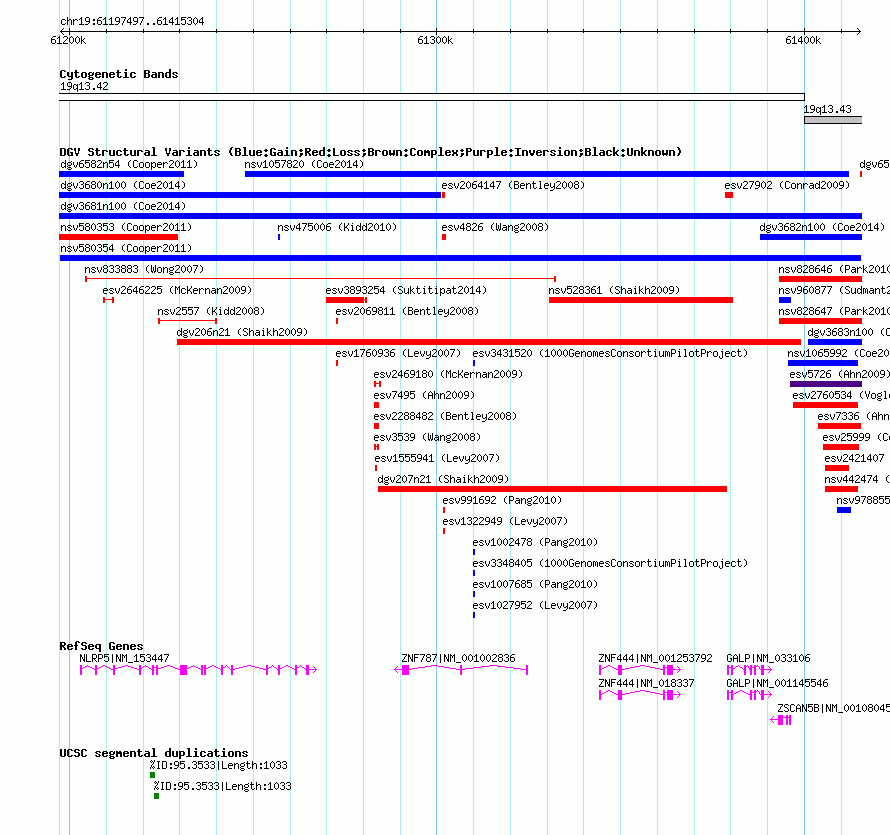Open the dgv3681n100 (Coe2014) variant label
The image size is (890, 835).
point(123,207)
